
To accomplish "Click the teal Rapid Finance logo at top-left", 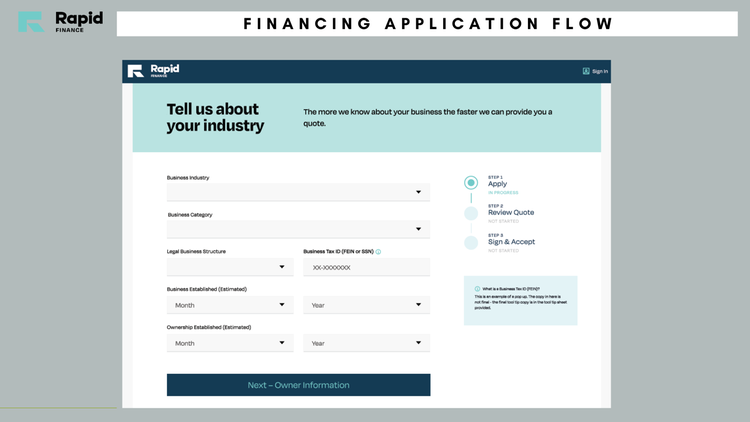I will [x=61, y=22].
